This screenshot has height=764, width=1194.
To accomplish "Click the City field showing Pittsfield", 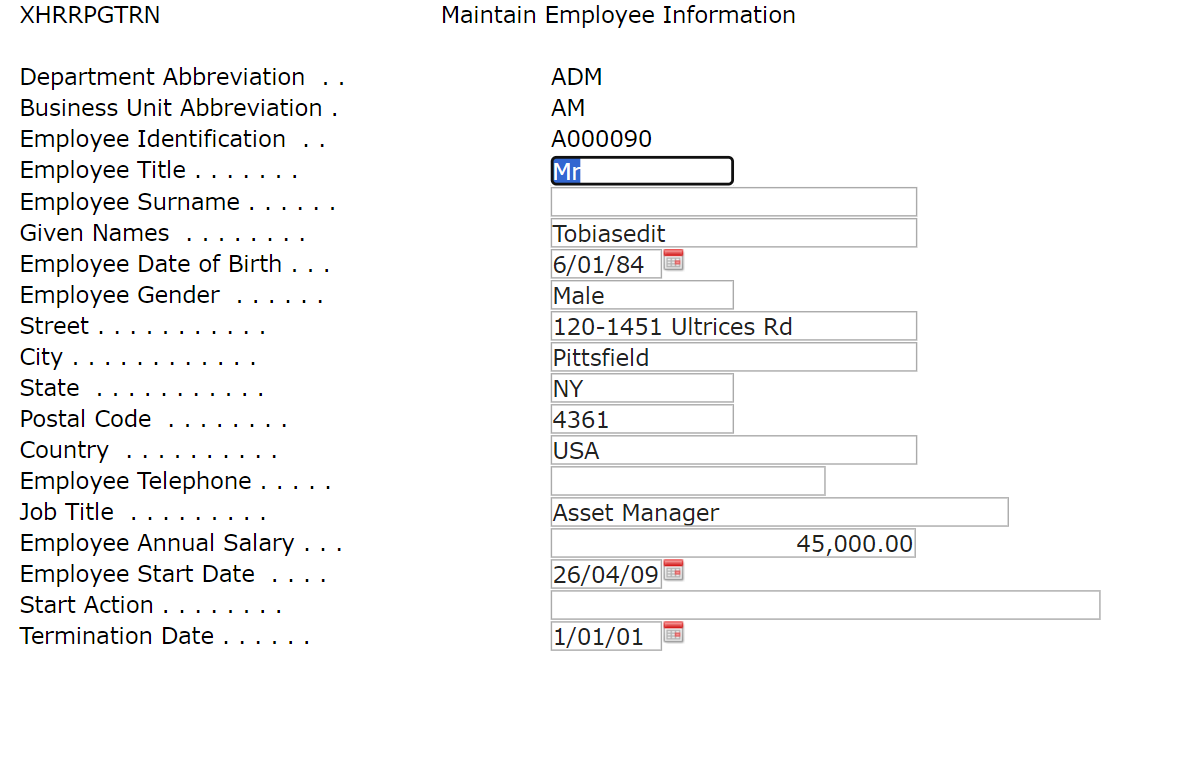I will coord(733,357).
